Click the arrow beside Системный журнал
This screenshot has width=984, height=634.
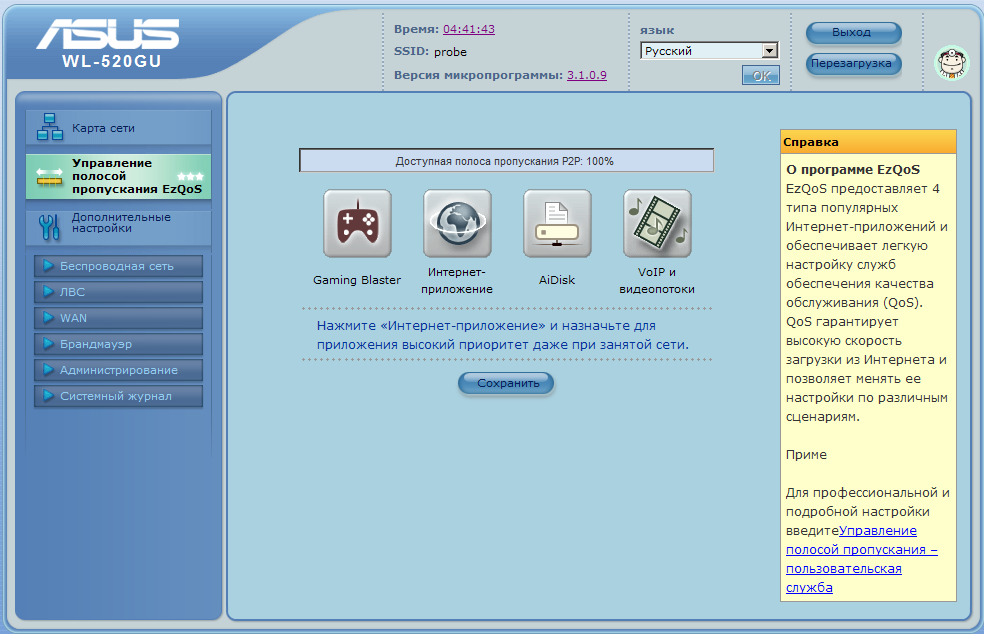click(48, 395)
